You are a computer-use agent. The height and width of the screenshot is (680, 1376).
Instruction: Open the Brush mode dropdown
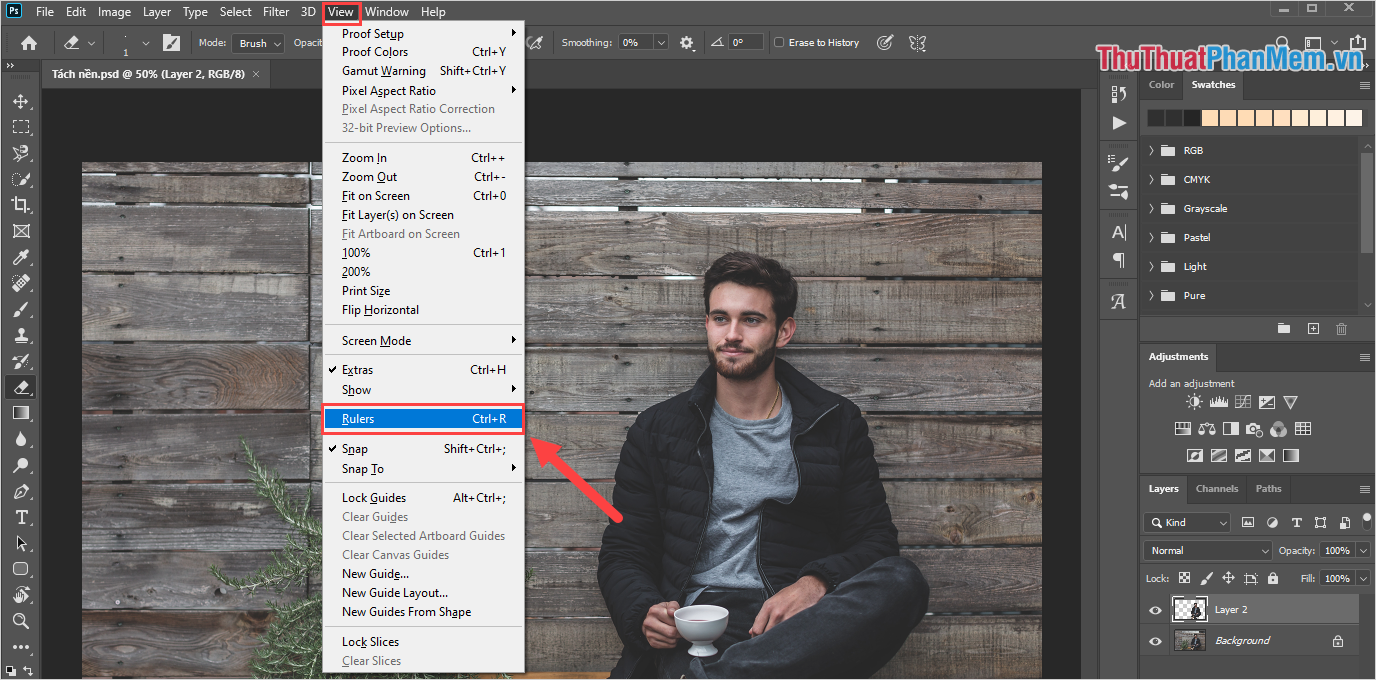(x=259, y=43)
